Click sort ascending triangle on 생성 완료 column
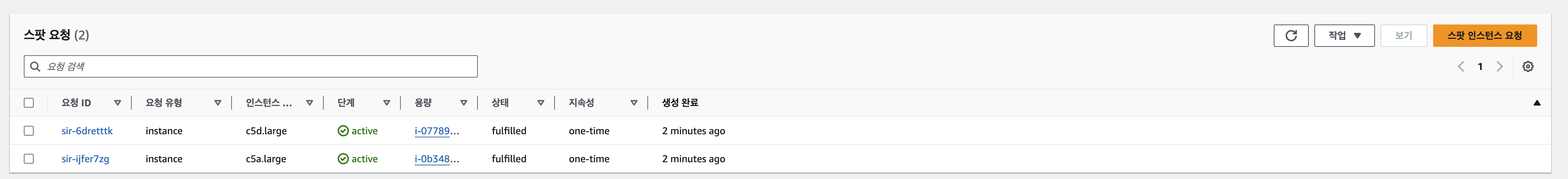The height and width of the screenshot is (179, 1568). (x=1536, y=103)
